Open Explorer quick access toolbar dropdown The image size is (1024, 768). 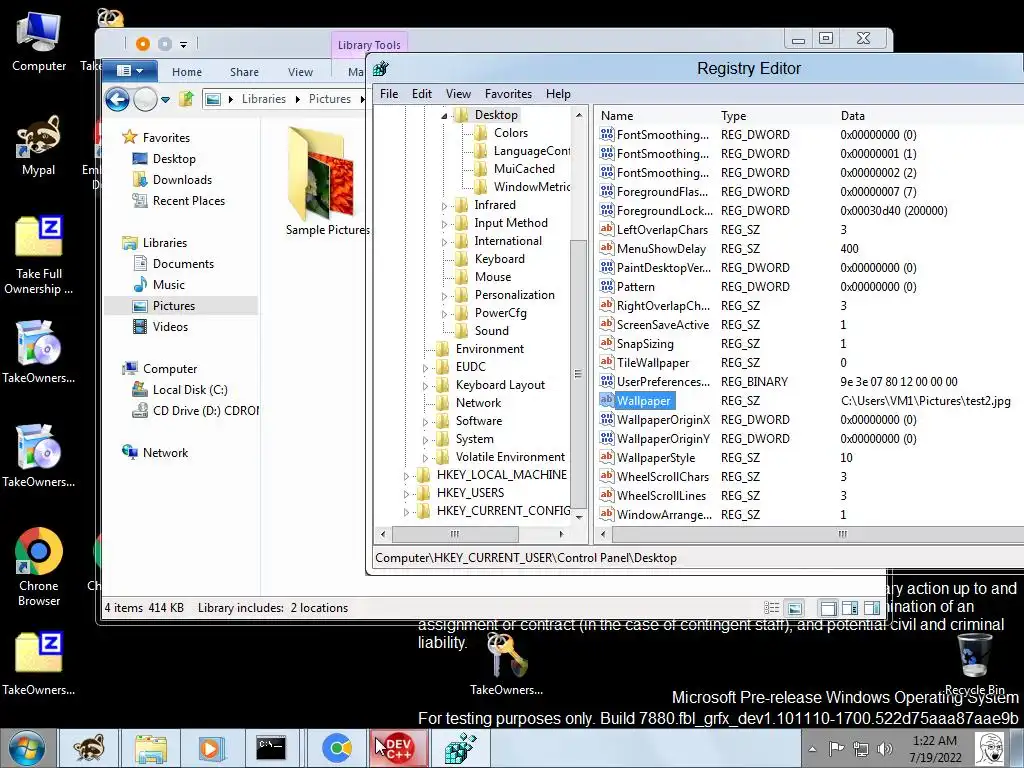tap(184, 45)
